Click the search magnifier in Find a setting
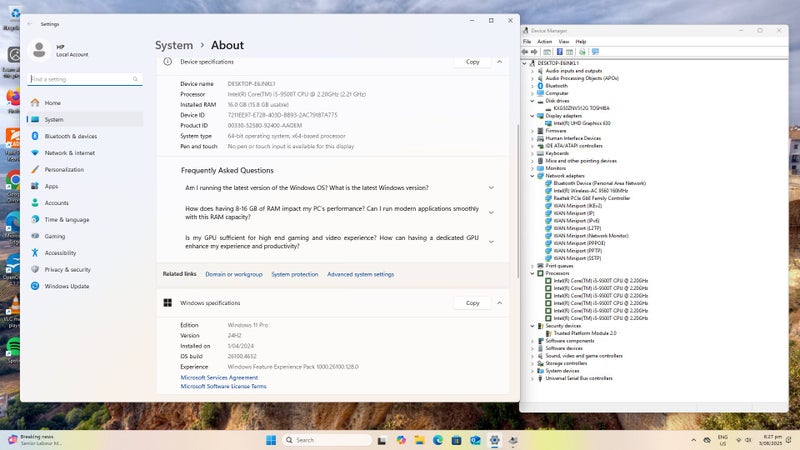This screenshot has height=450, width=800. point(135,79)
